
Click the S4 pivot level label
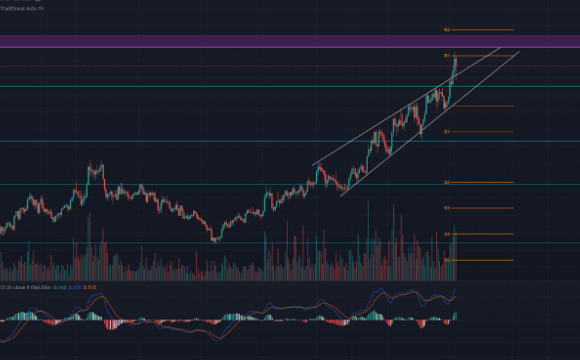[447, 234]
